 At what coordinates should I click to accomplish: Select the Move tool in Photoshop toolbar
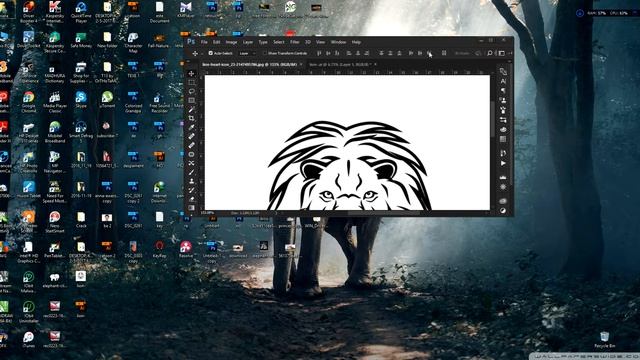[191, 73]
